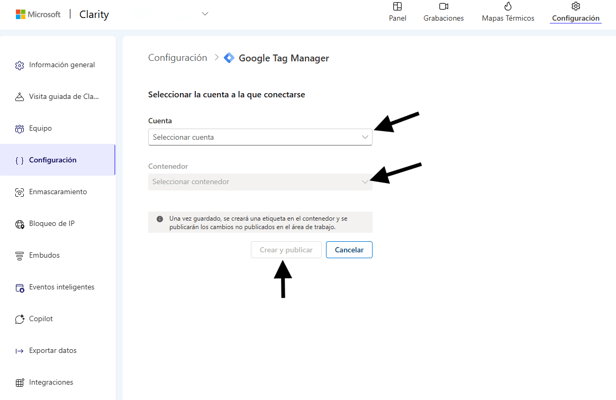Click the Cuenta field label
Image resolution: width=616 pixels, height=400 pixels.
[x=160, y=121]
